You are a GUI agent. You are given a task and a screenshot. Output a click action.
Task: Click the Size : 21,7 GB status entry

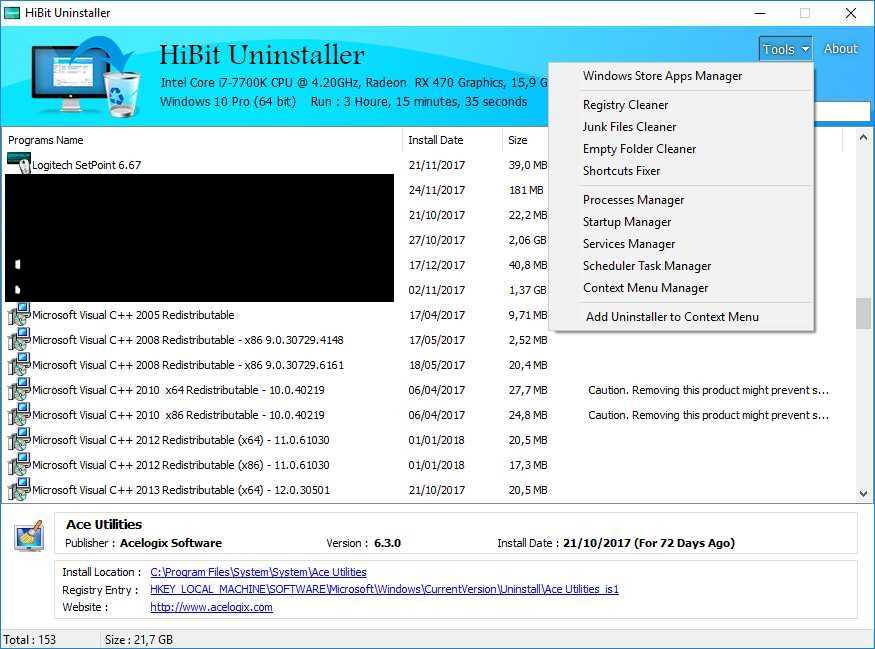[139, 640]
